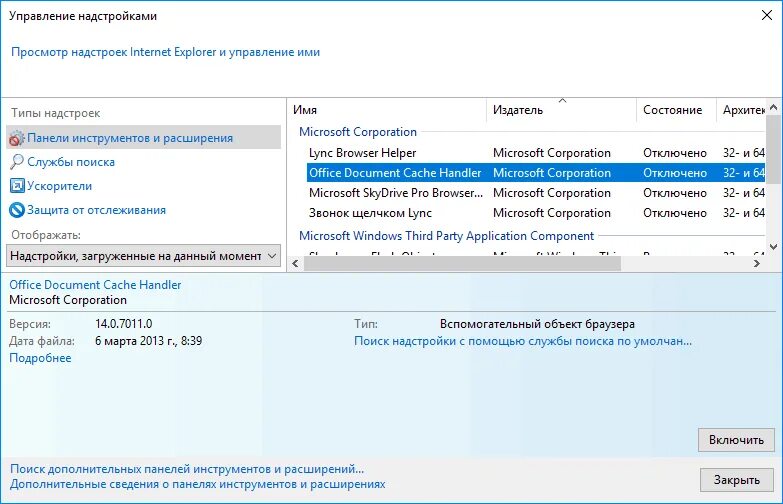Click the partially visible Архитектура column header
This screenshot has width=783, height=504.
(x=742, y=110)
